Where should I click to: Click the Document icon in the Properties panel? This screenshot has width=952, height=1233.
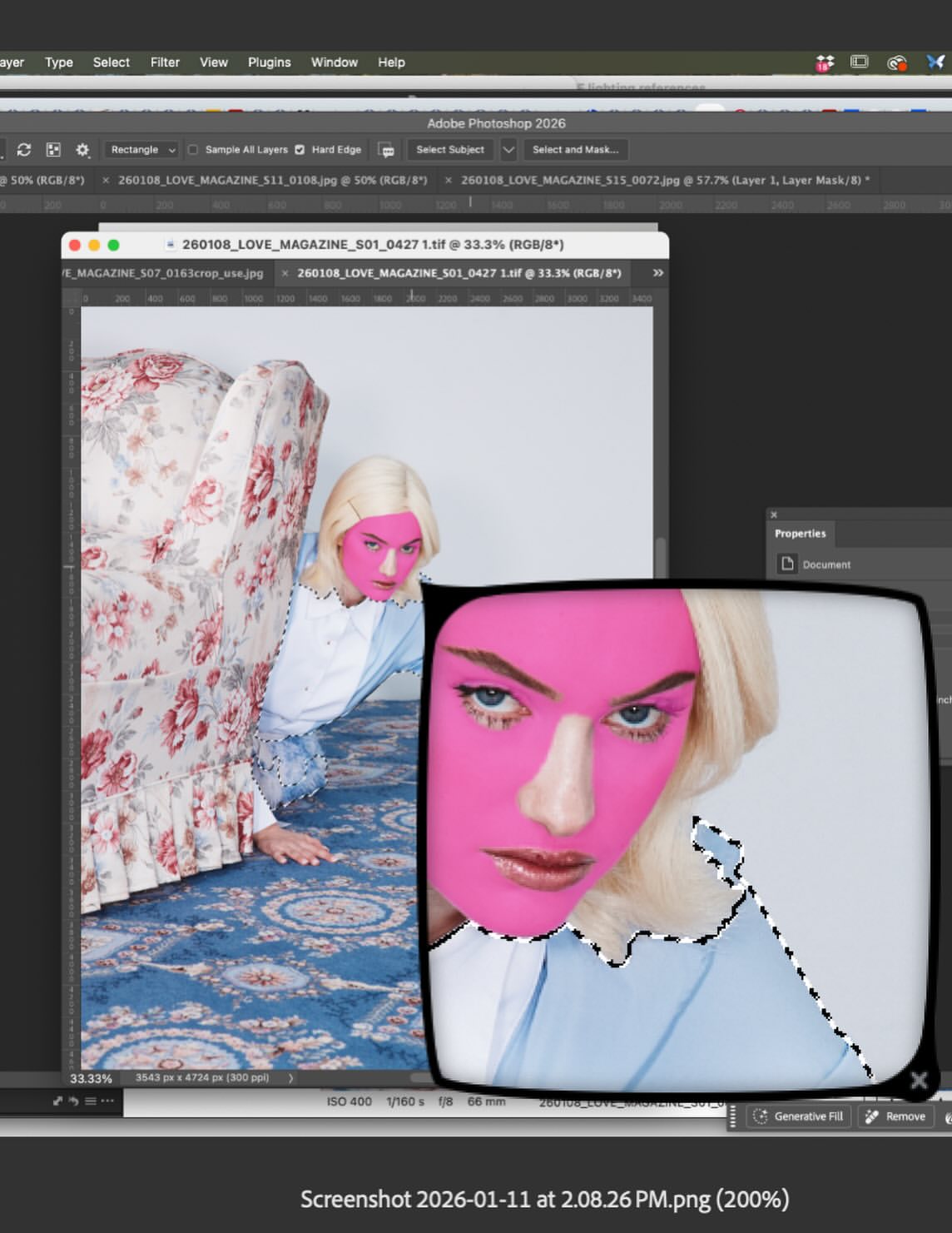[786, 564]
